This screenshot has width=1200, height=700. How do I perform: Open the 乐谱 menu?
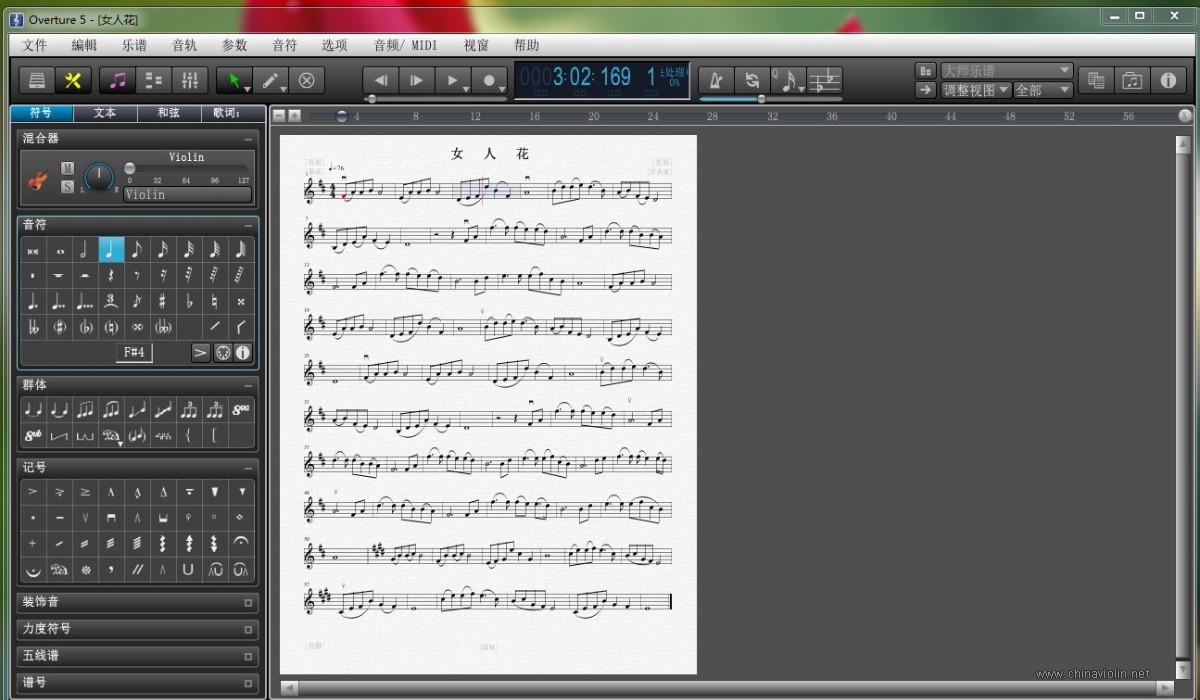point(135,45)
